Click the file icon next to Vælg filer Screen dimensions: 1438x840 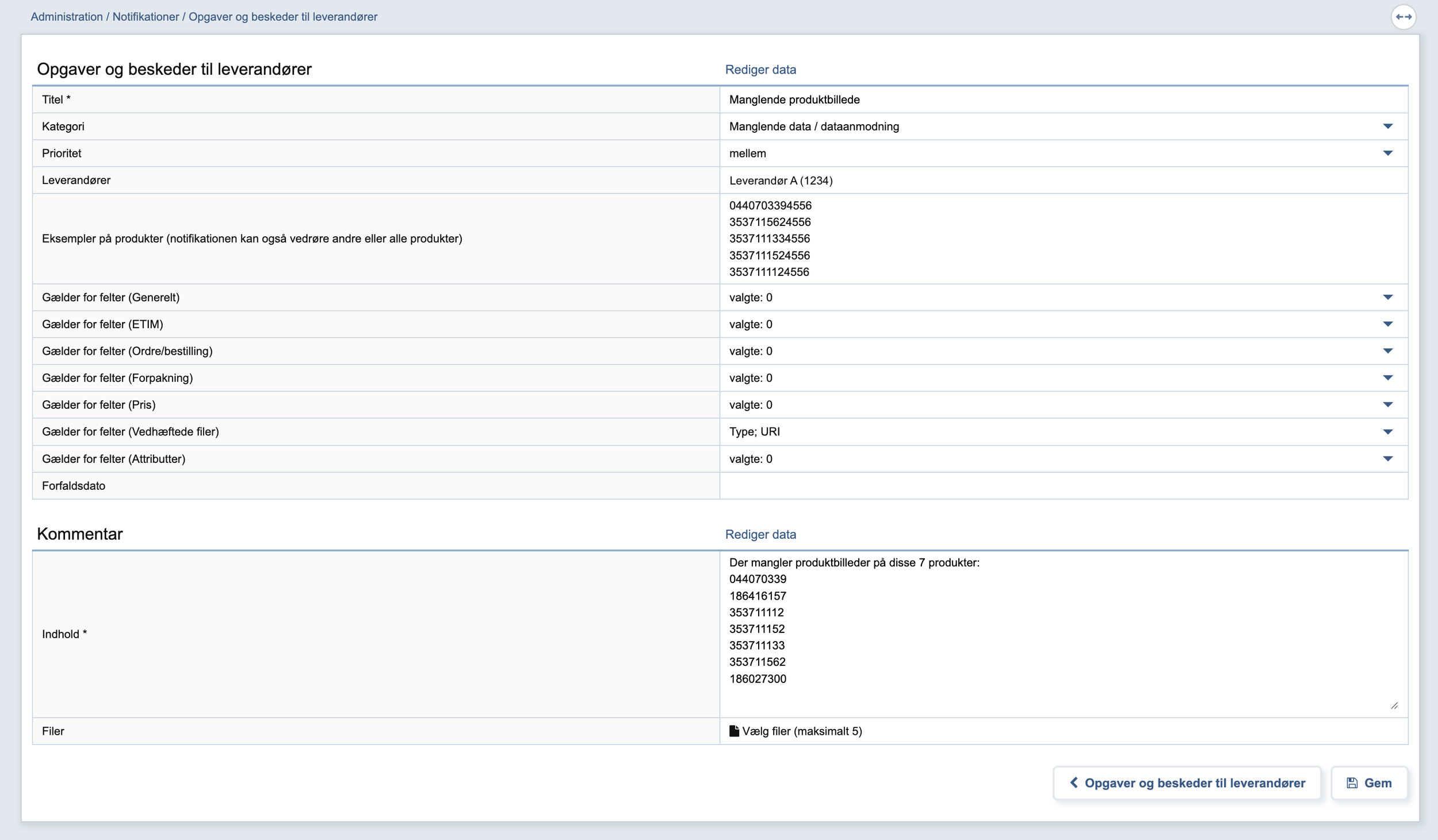point(734,731)
